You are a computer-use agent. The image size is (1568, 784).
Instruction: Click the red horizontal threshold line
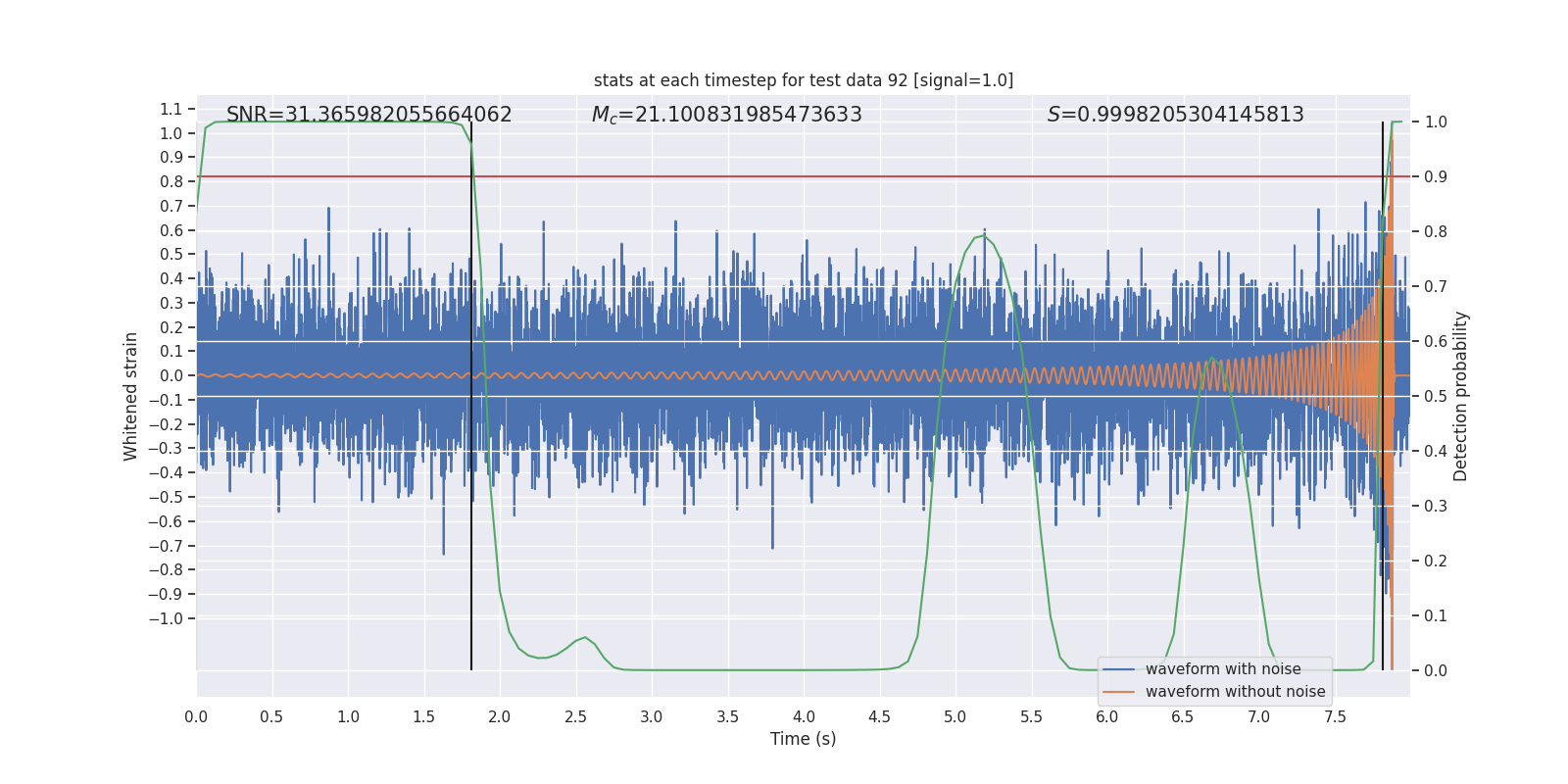pyautogui.click(x=784, y=176)
